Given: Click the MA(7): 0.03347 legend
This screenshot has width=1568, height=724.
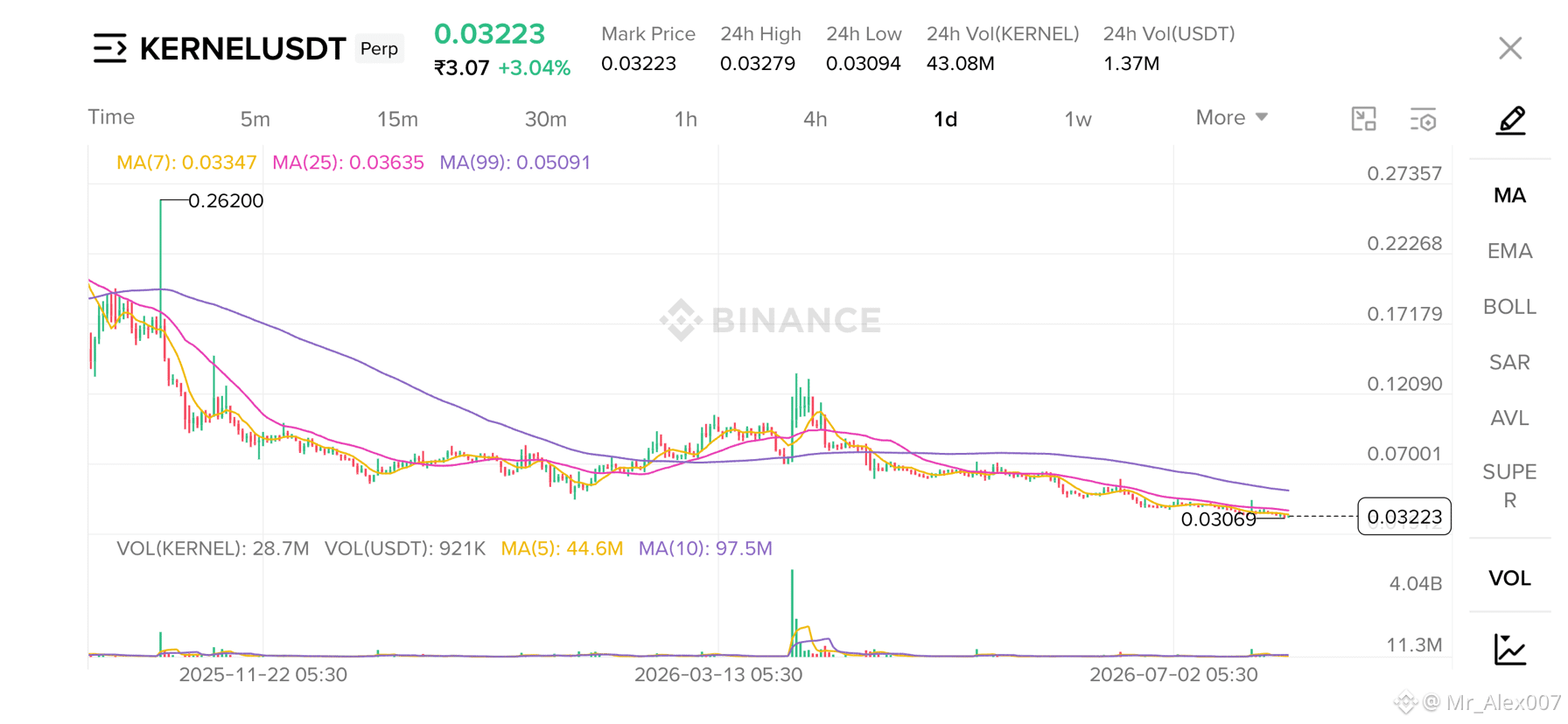Looking at the screenshot, I should coord(186,163).
